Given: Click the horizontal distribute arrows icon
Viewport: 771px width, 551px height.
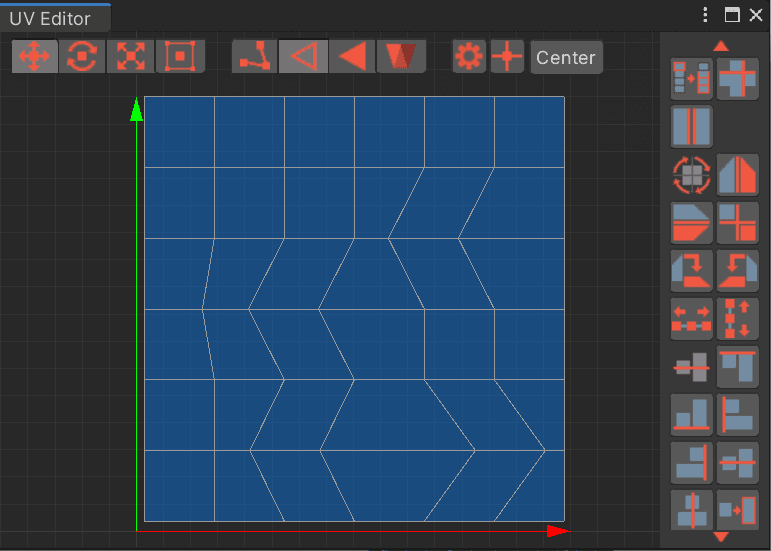Looking at the screenshot, I should [x=691, y=319].
